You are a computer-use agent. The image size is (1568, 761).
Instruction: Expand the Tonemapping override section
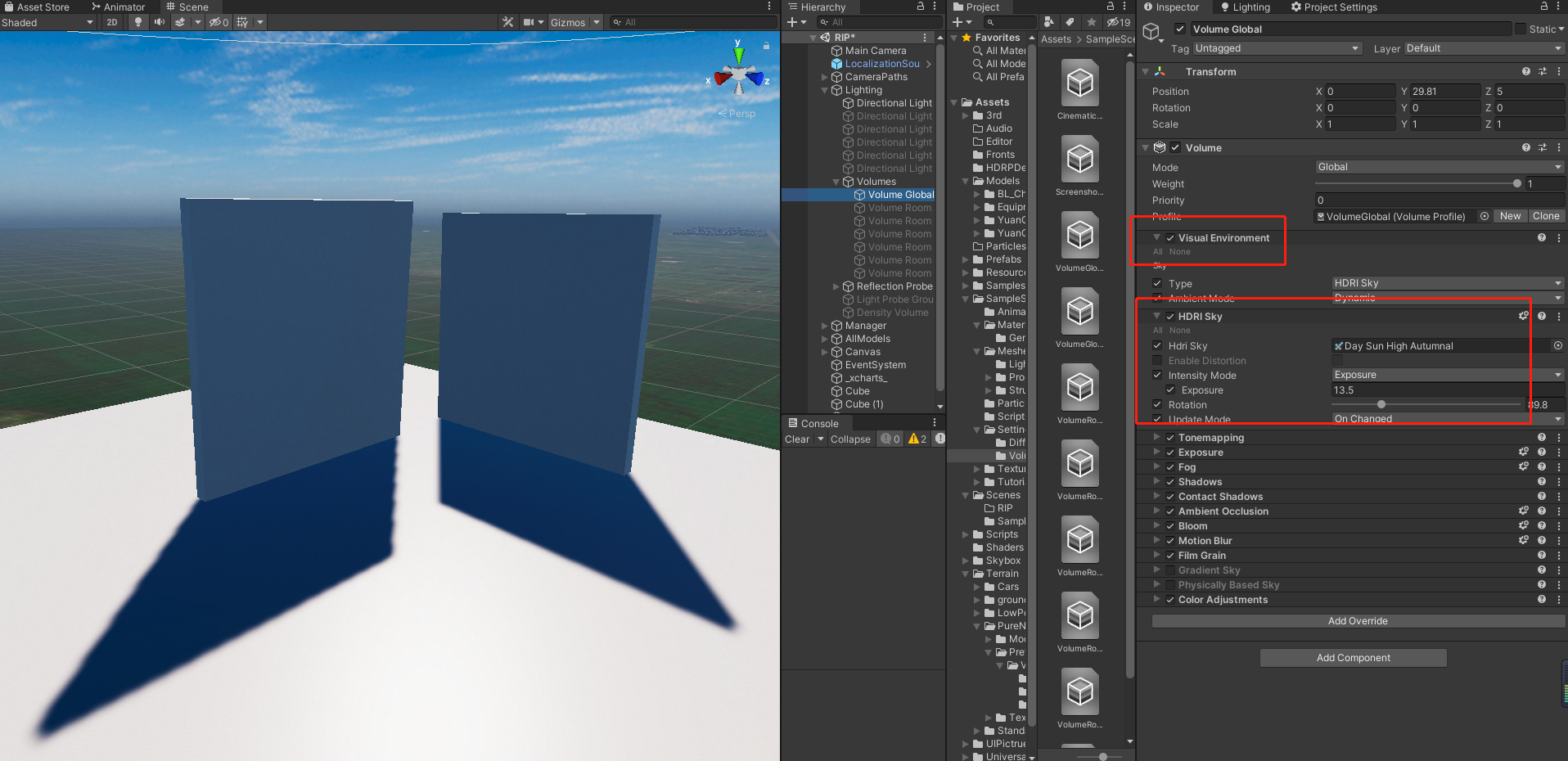pos(1156,437)
